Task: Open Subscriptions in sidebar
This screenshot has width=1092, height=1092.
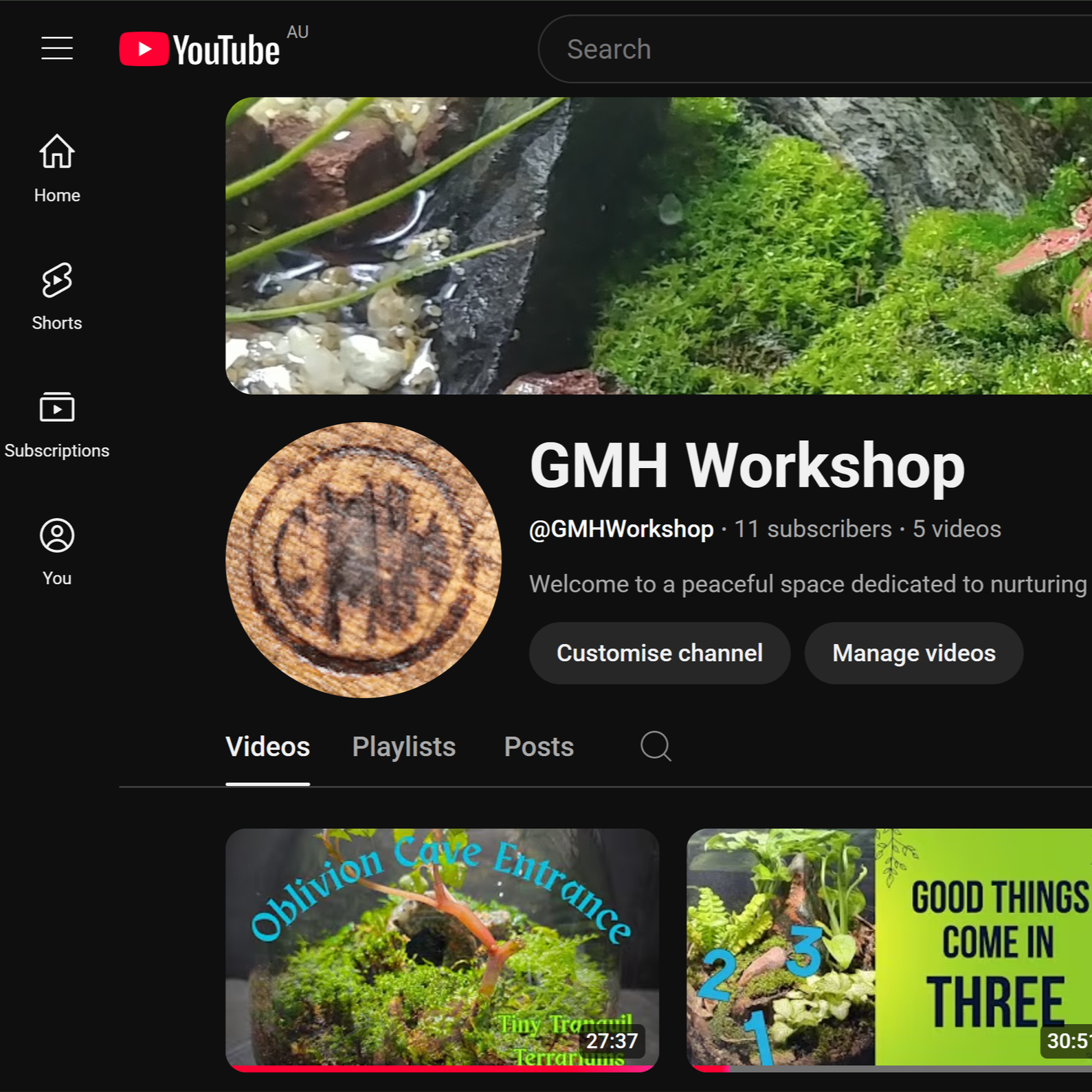Action: click(57, 425)
